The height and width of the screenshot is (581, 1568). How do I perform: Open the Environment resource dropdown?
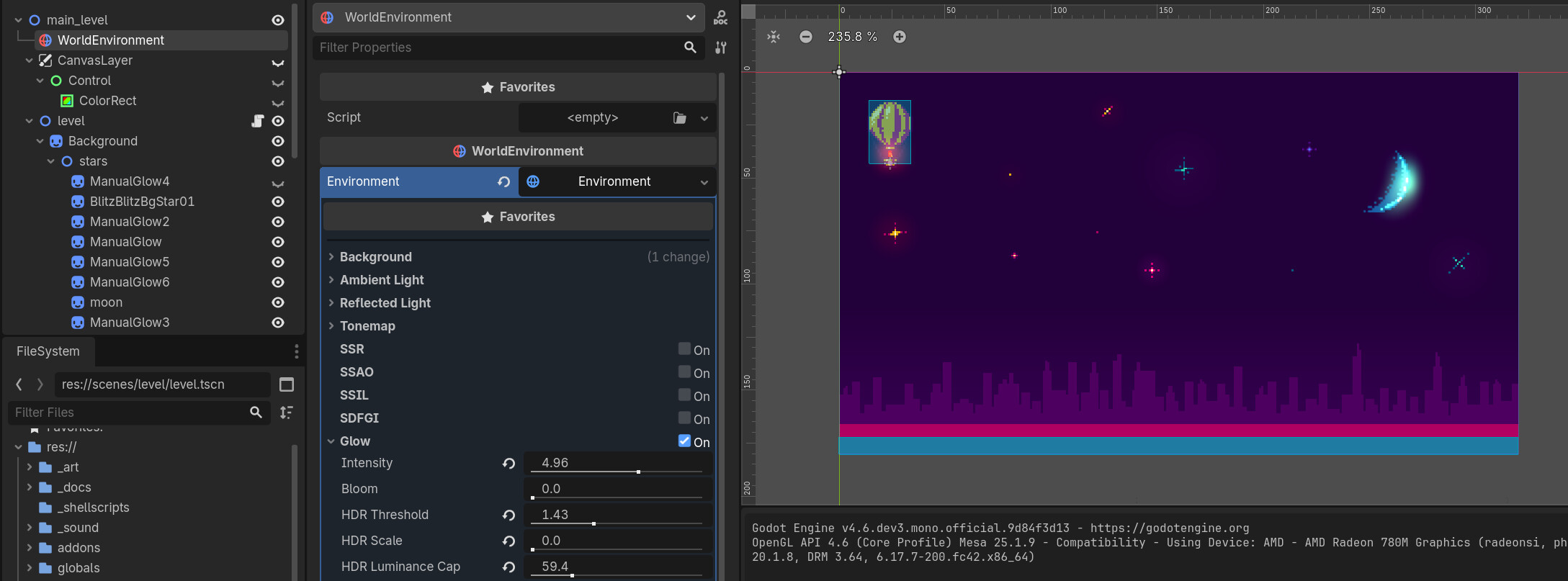(704, 182)
